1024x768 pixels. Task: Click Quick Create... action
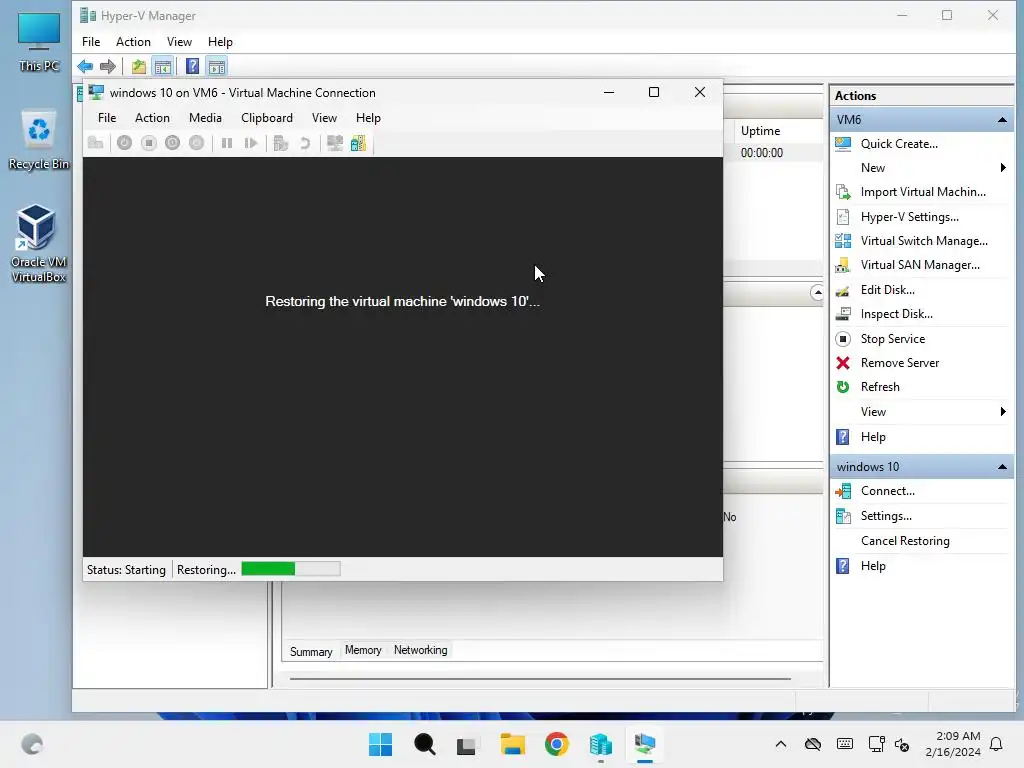[899, 144]
